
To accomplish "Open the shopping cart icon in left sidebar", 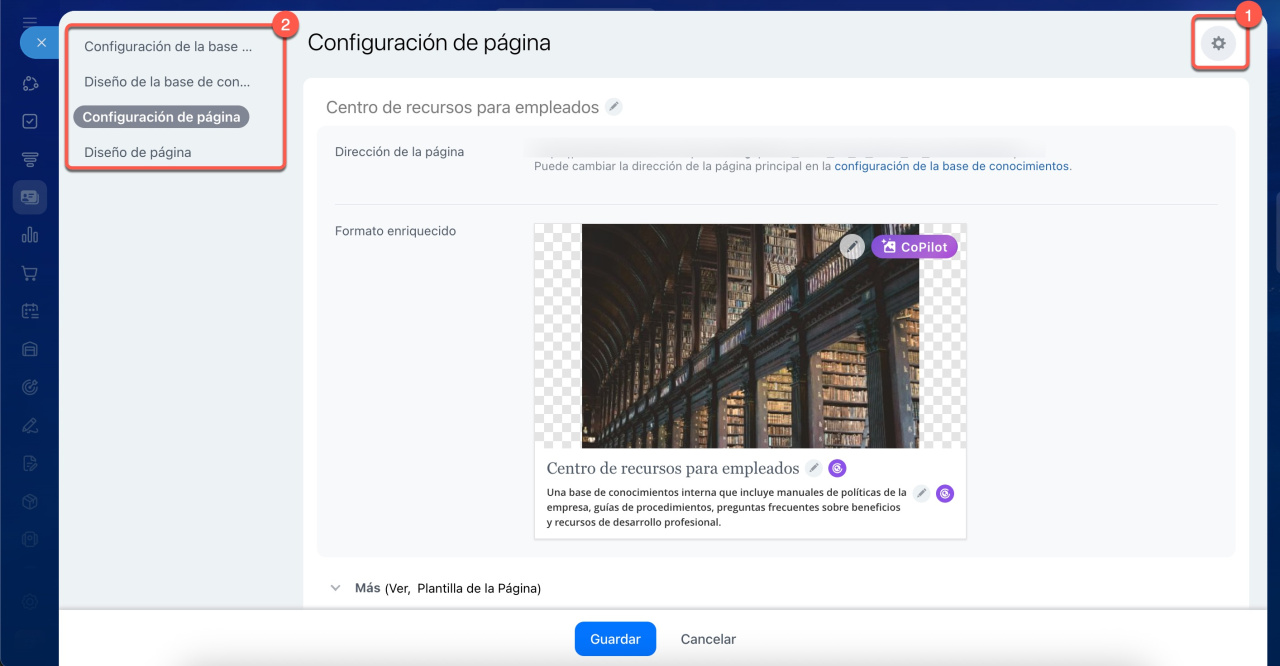I will 30,273.
